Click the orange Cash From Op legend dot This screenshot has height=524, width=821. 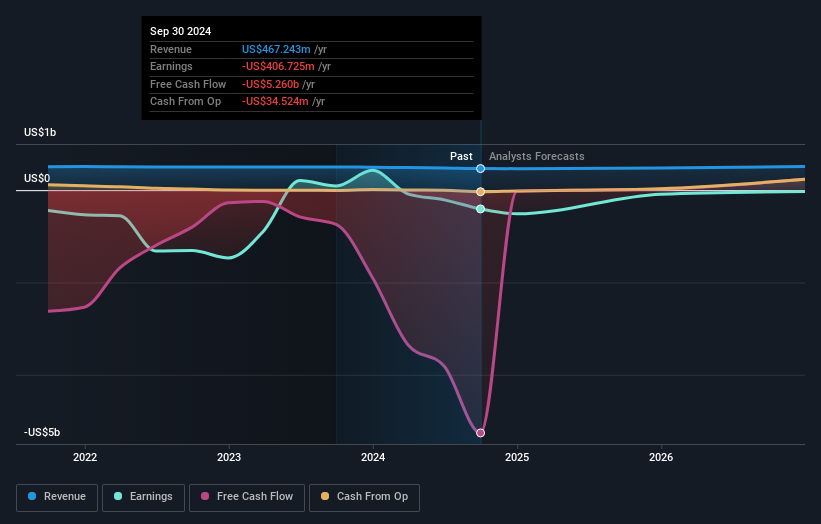[x=325, y=496]
